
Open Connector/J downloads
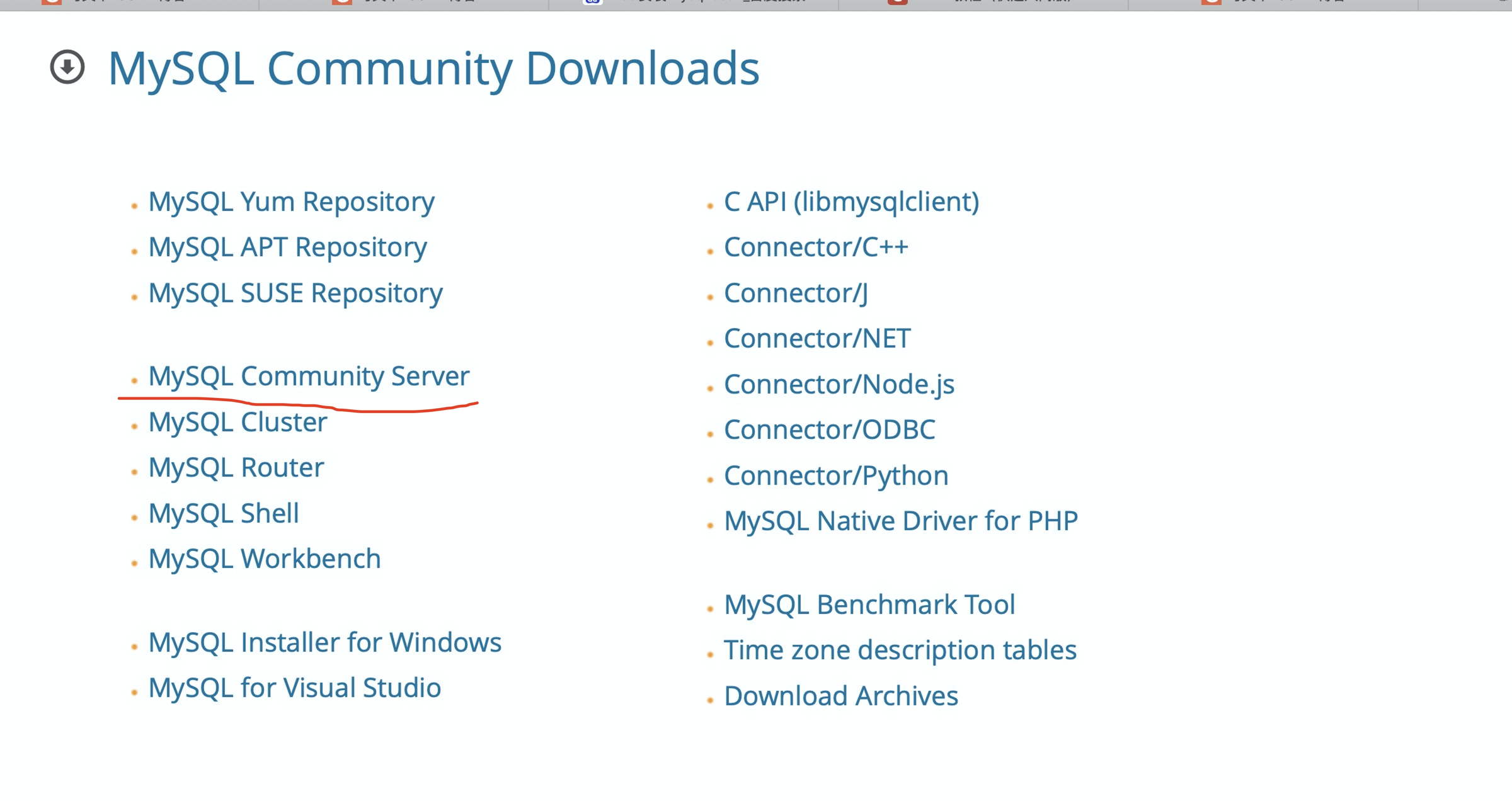click(796, 293)
